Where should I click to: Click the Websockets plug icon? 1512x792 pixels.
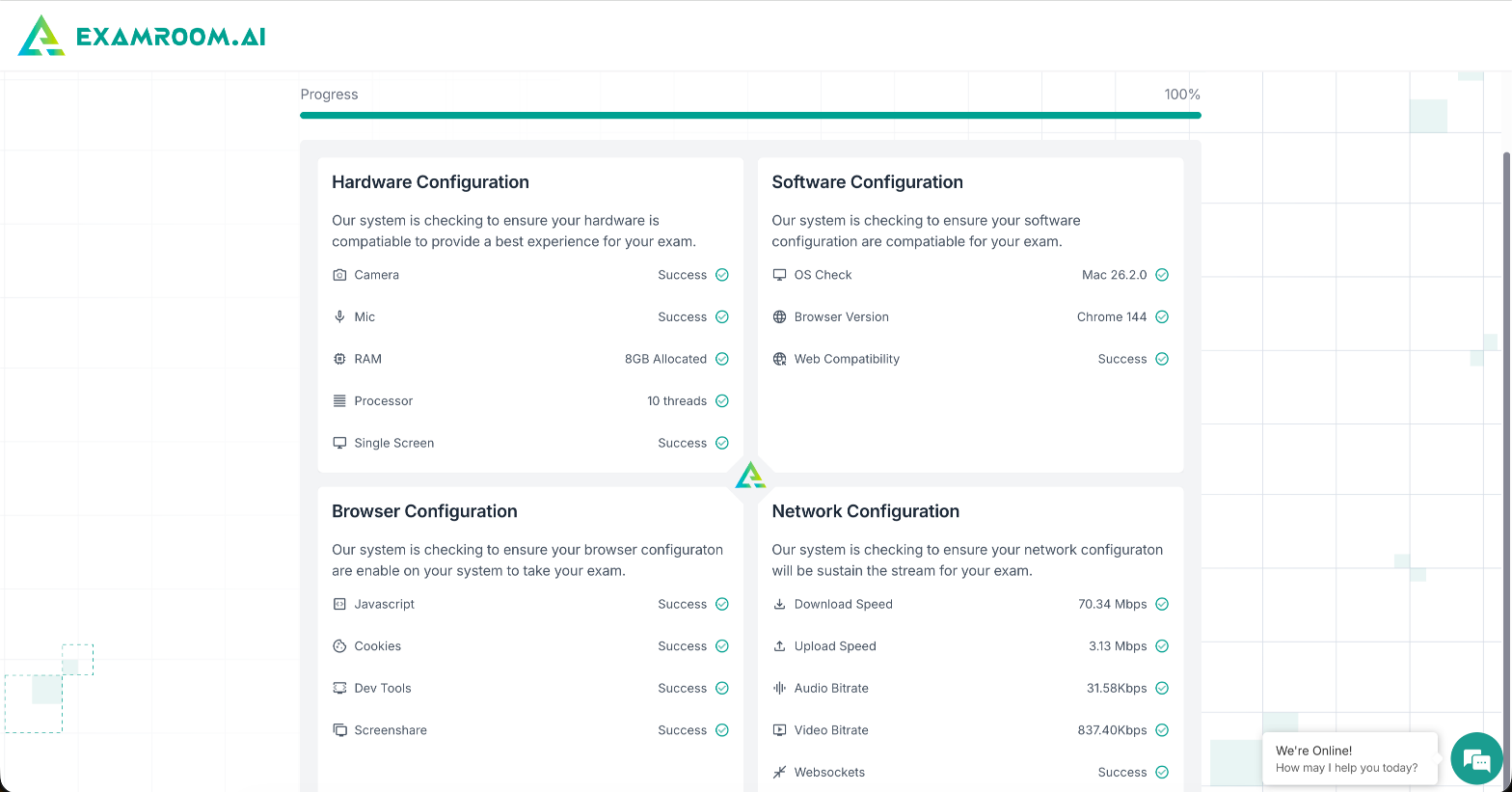pos(779,772)
